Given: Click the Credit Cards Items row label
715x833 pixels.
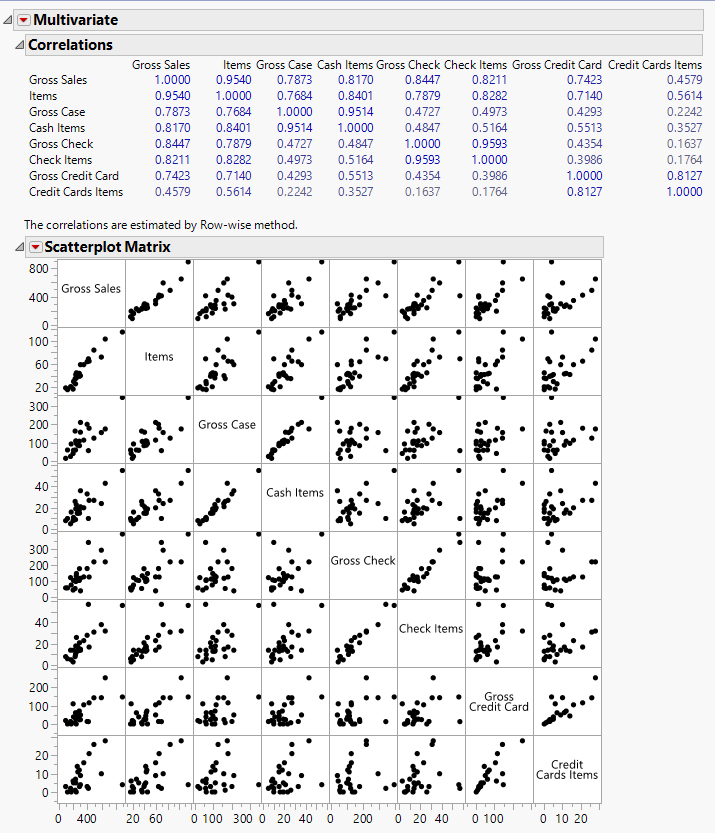Looking at the screenshot, I should (76, 192).
